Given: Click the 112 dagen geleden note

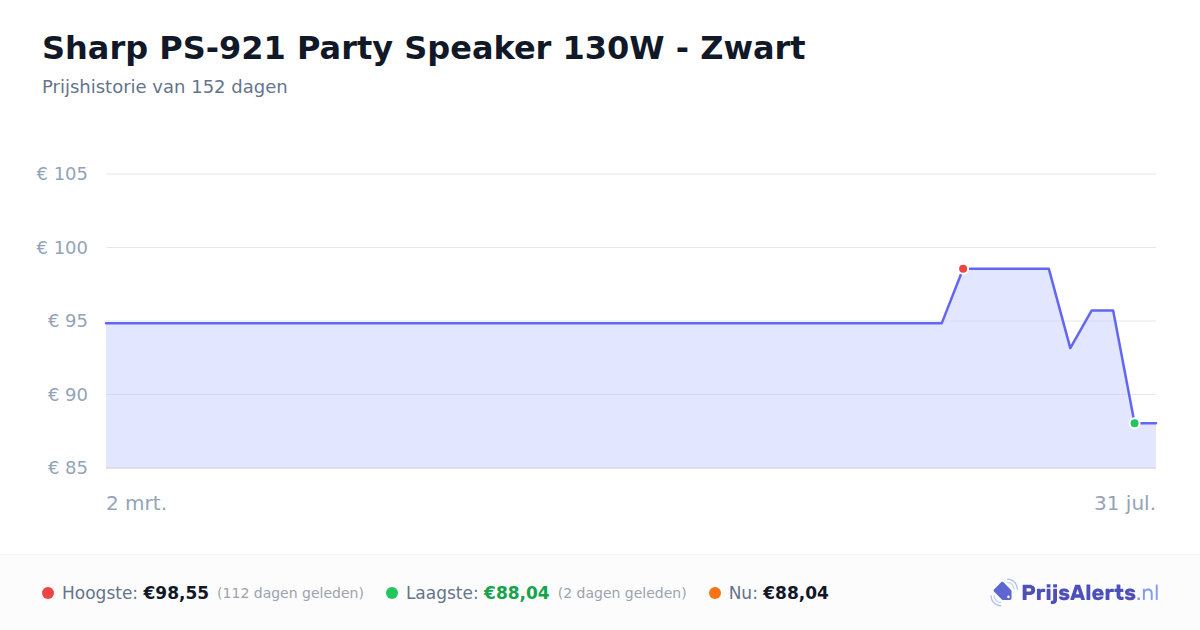Looking at the screenshot, I should (290, 593).
